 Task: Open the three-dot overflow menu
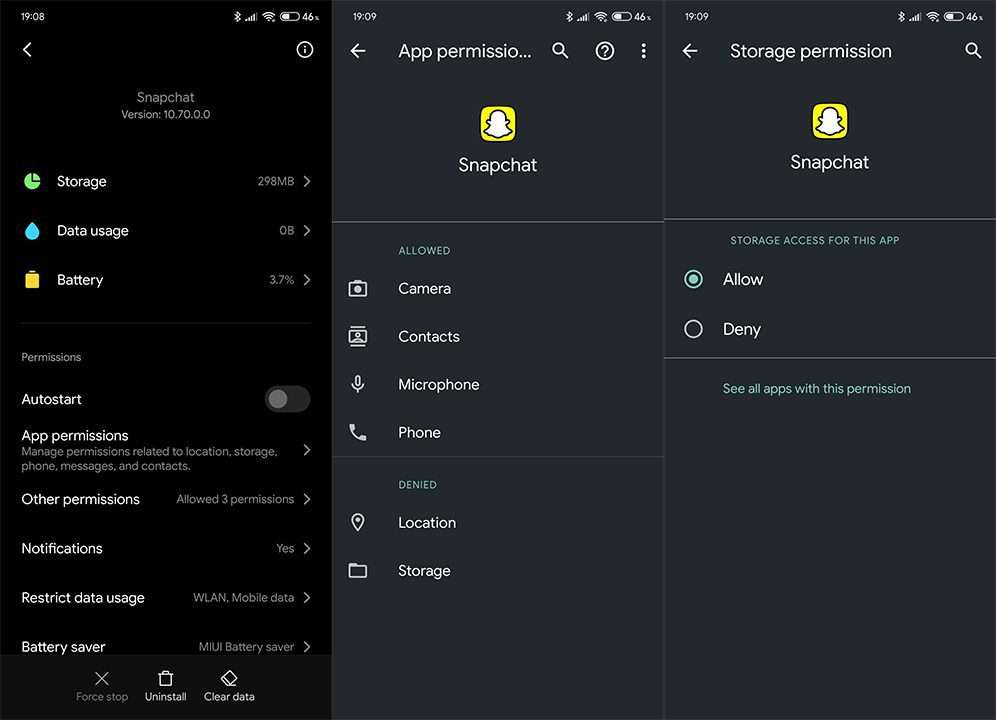tap(643, 51)
